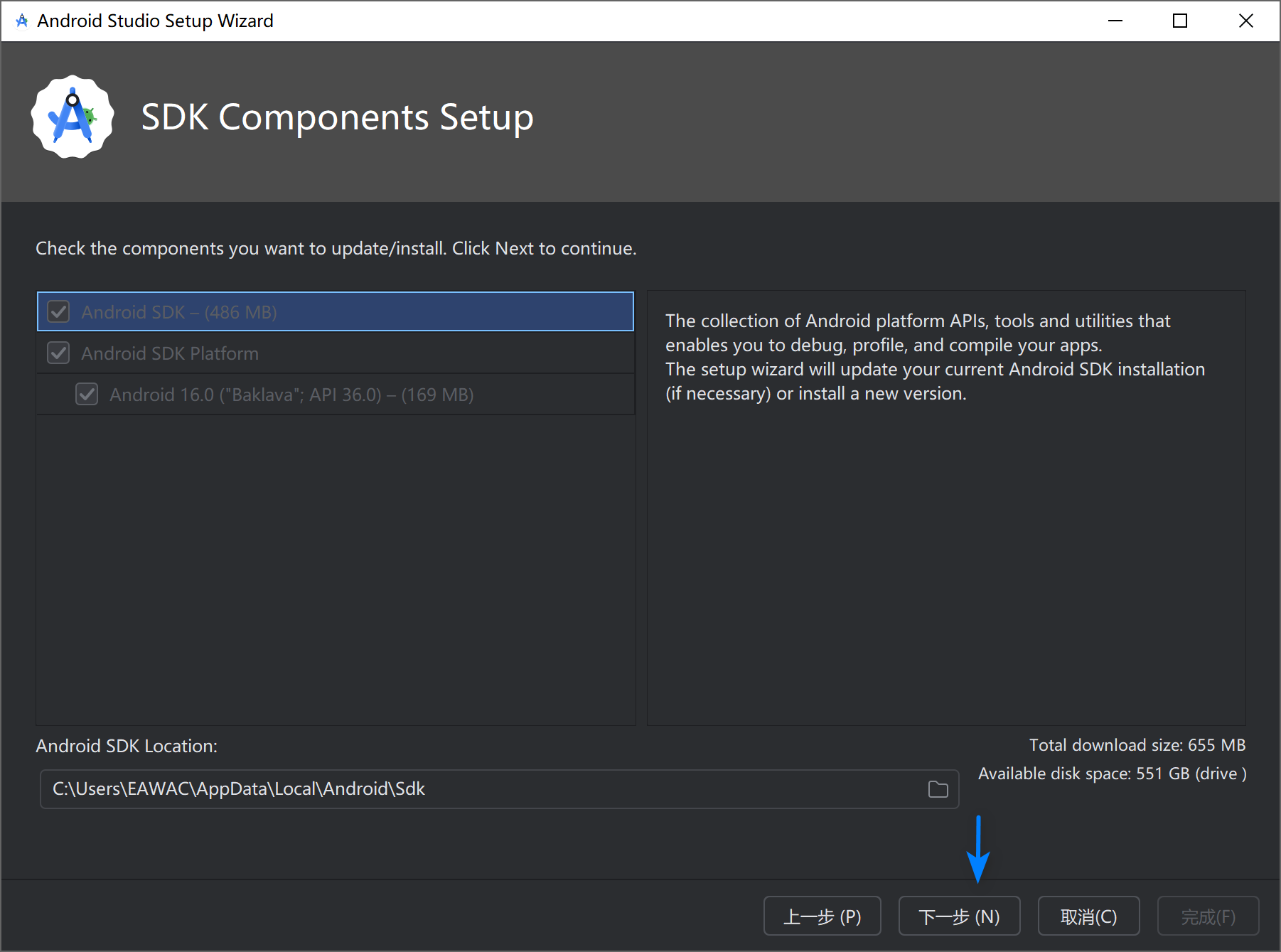
Task: Minimize the Setup Wizard window
Action: pyautogui.click(x=1115, y=21)
